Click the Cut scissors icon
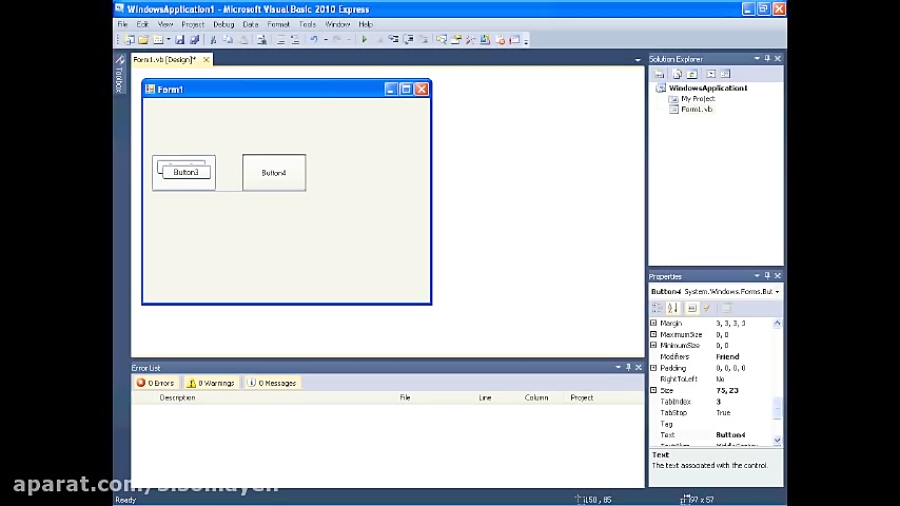The height and width of the screenshot is (506, 900). [213, 40]
